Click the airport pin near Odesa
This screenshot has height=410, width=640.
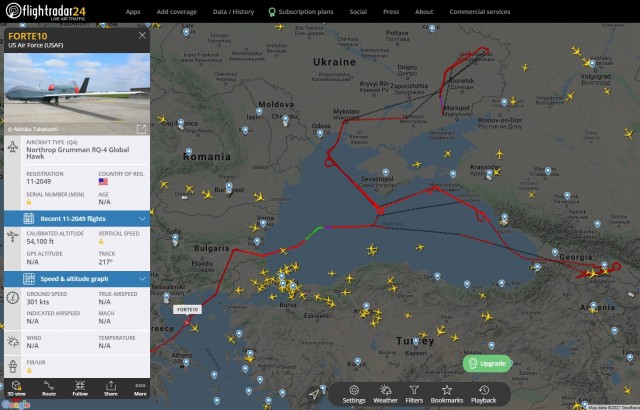click(x=320, y=133)
